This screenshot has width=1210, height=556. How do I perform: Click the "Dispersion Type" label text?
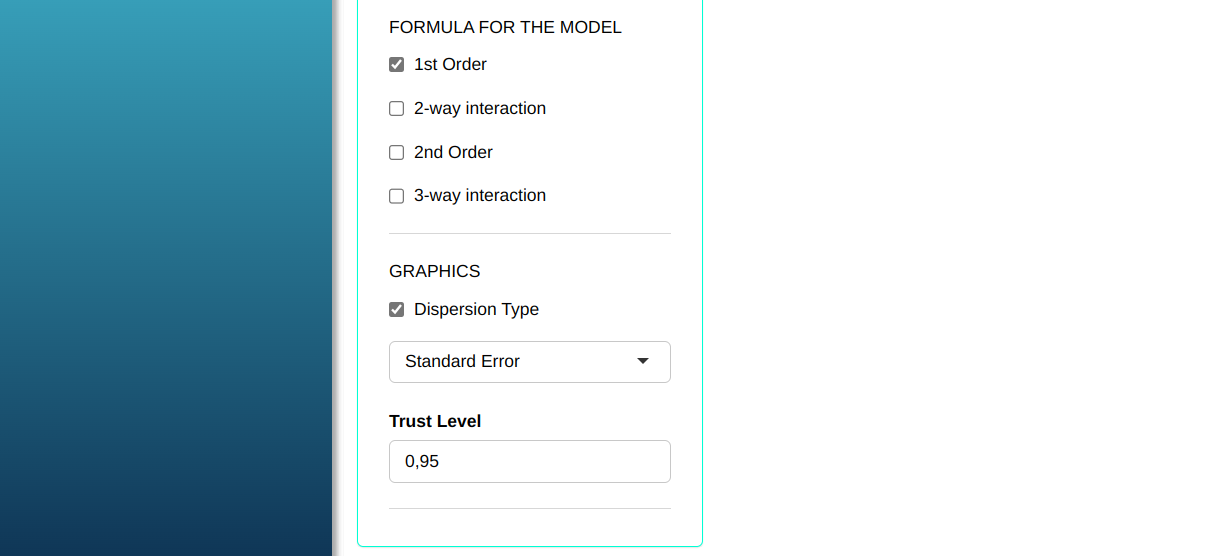point(476,310)
